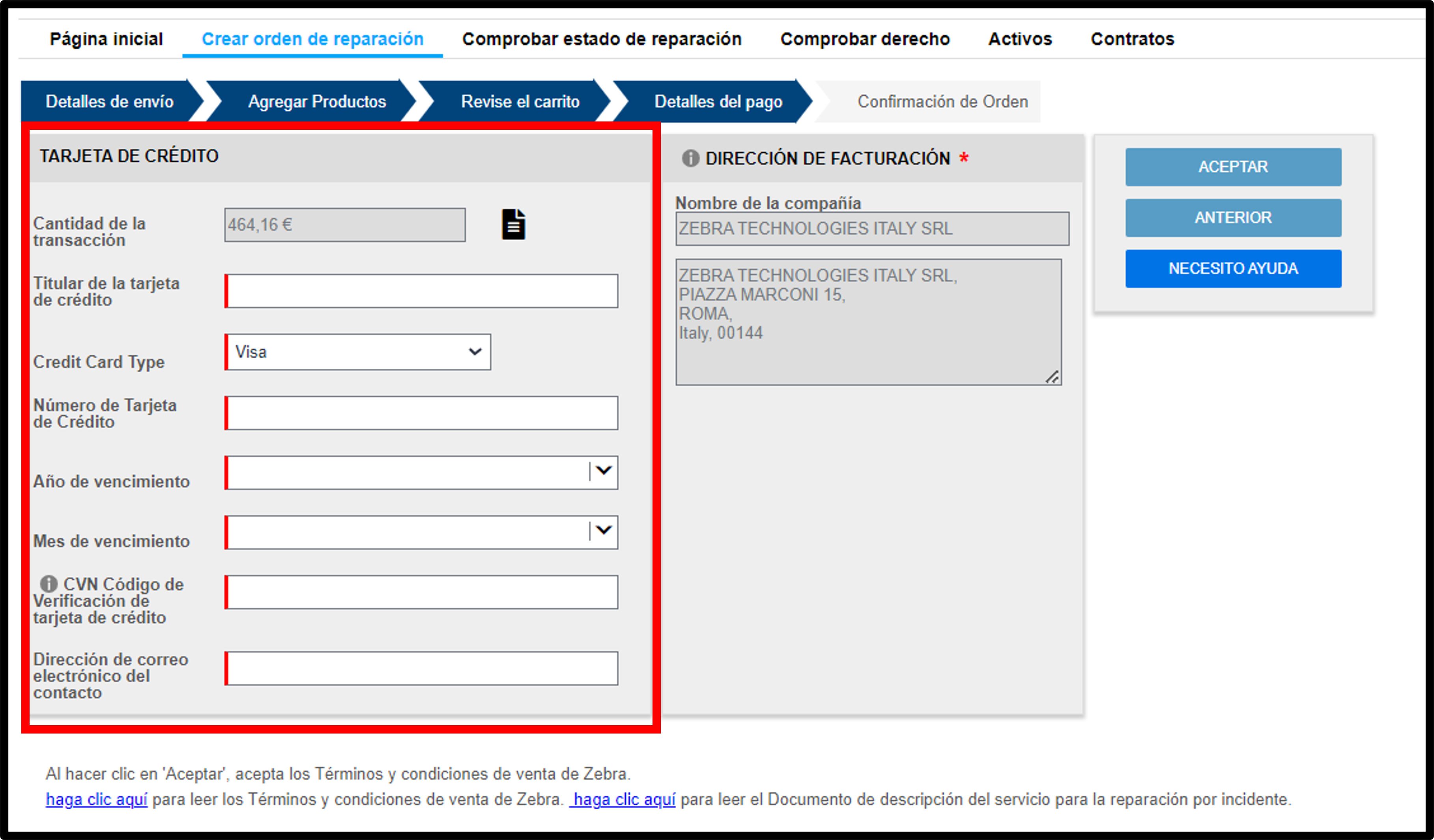The height and width of the screenshot is (840, 1434).
Task: Click the Cantidad de la transacción label
Action: pos(89,231)
